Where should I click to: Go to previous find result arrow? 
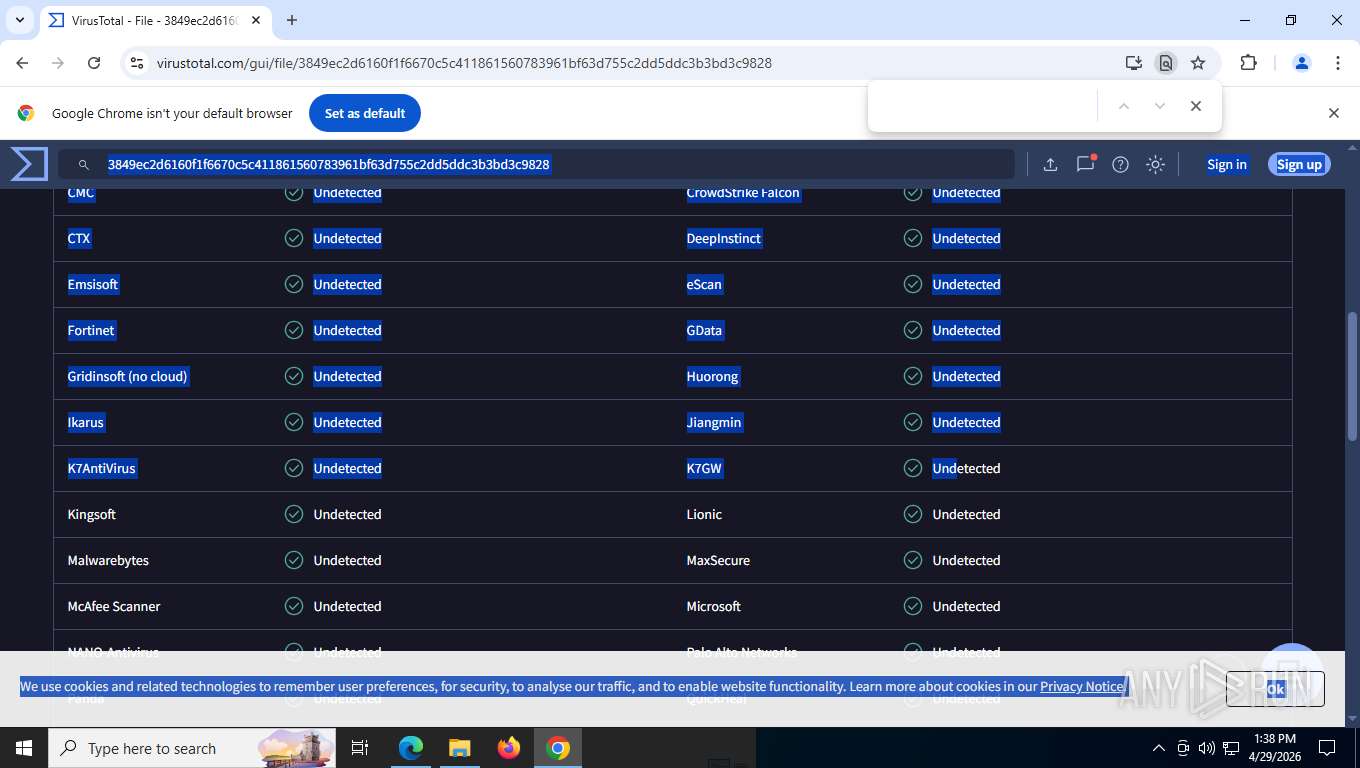(x=1123, y=106)
